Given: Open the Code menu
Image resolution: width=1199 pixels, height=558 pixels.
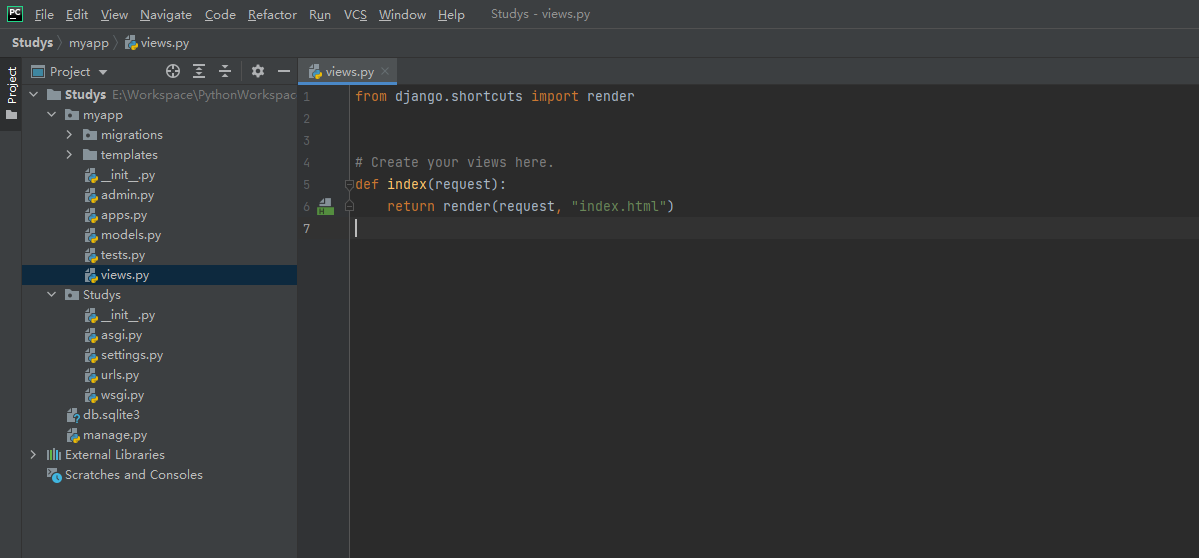Looking at the screenshot, I should click(220, 15).
